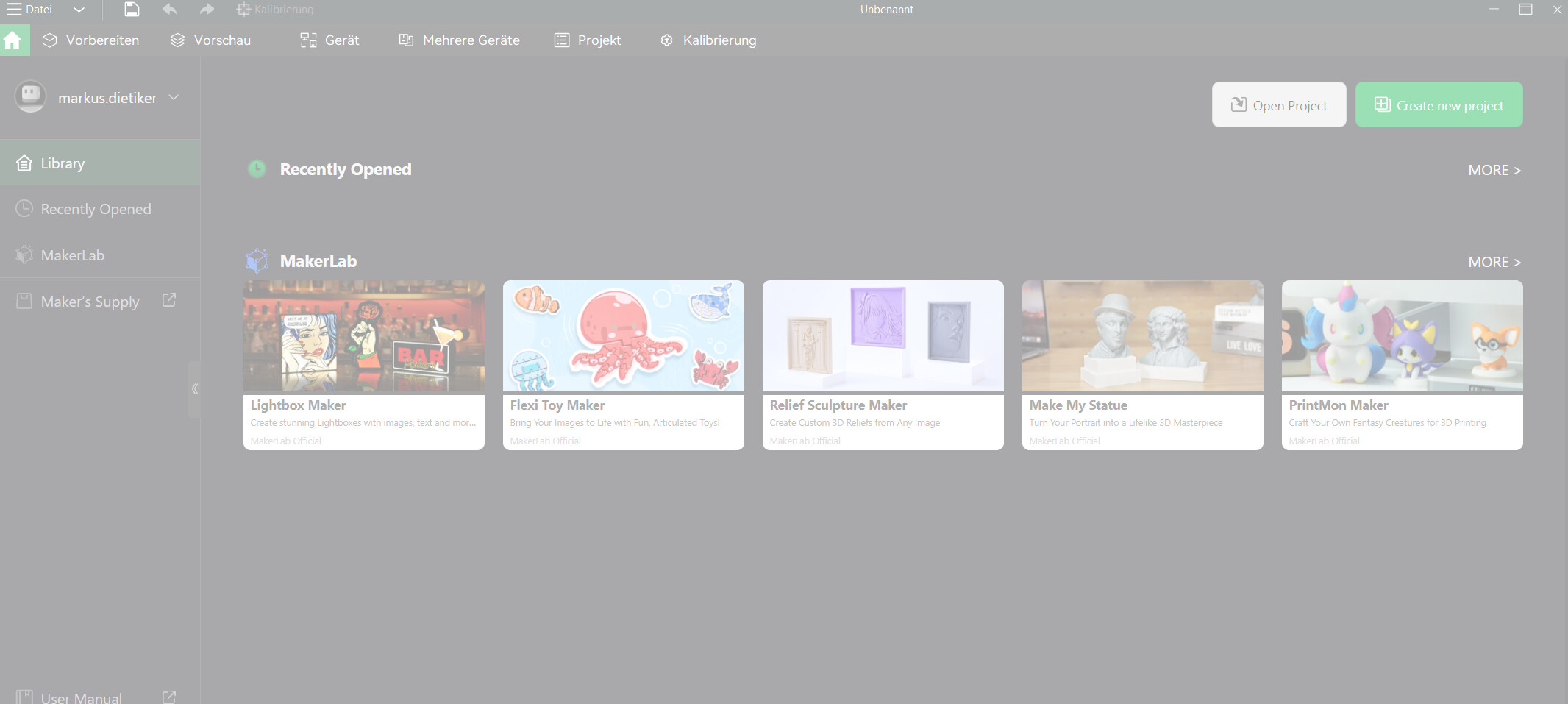Select Library in the sidebar
The width and height of the screenshot is (1568, 704).
coord(100,163)
